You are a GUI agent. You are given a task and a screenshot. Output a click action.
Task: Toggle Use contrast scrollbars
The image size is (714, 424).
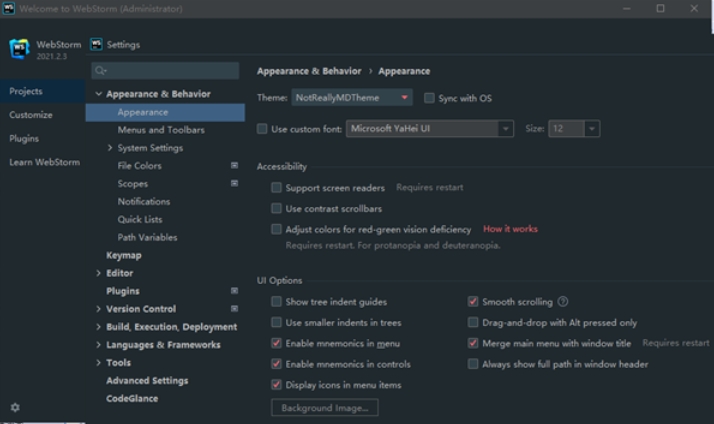pos(276,209)
